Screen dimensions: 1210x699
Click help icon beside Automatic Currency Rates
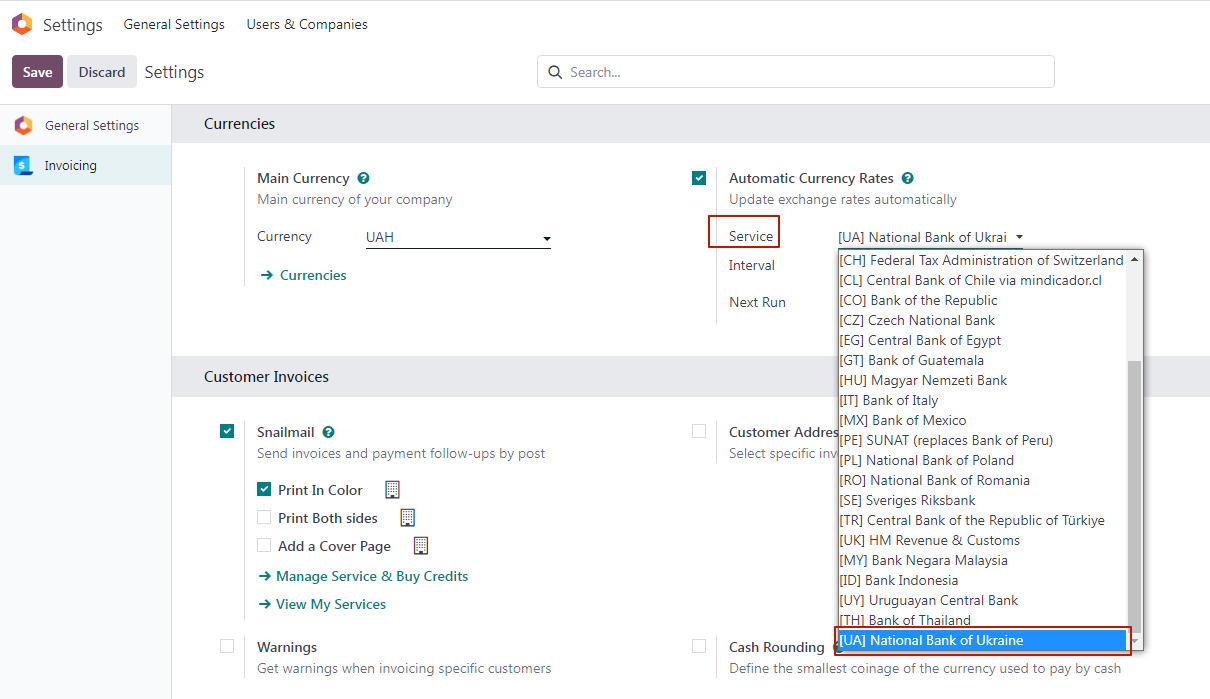907,179
